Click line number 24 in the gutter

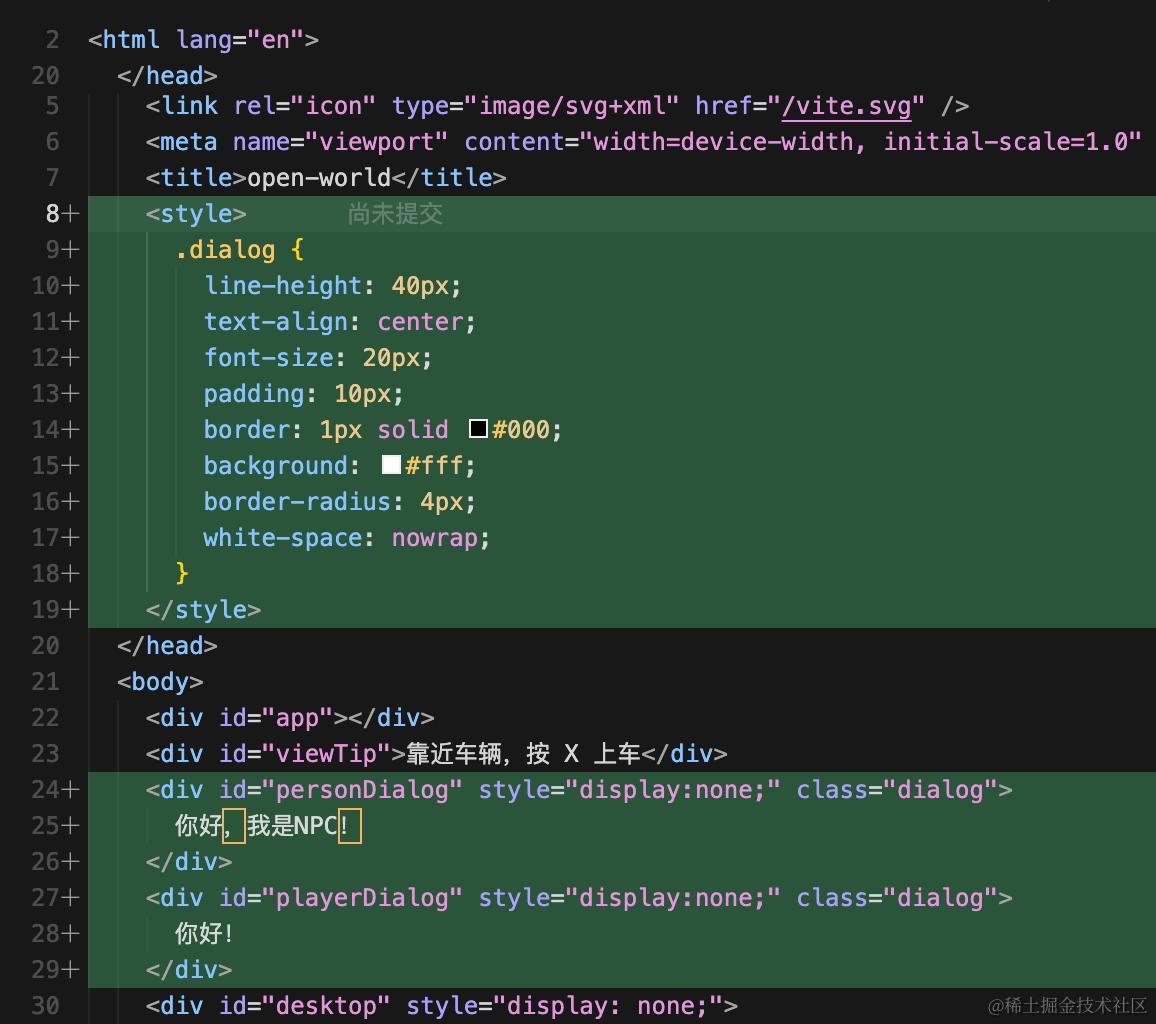[x=45, y=790]
